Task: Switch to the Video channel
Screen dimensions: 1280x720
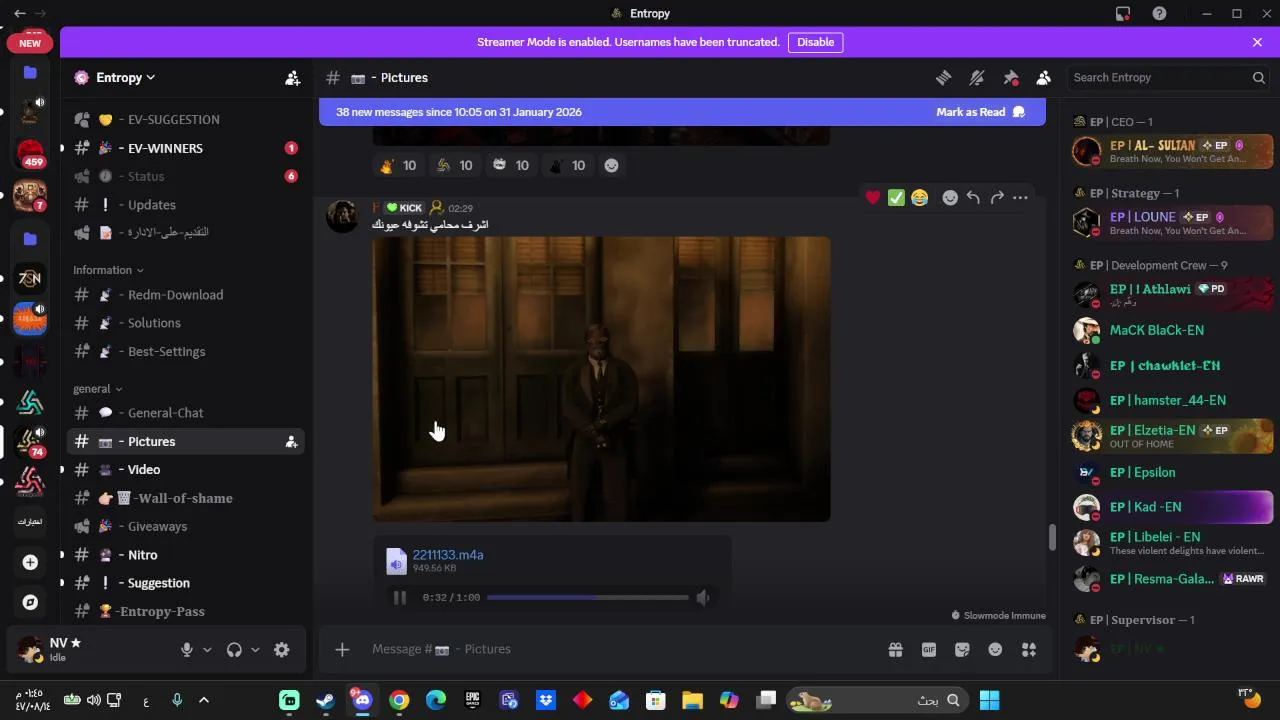Action: (x=186, y=470)
